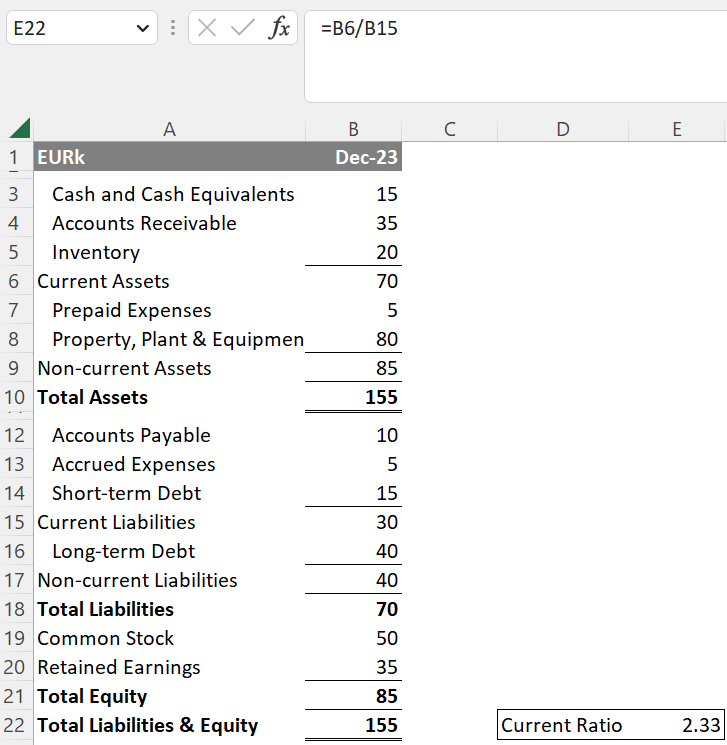
Task: Select the Current Ratio label cell
Action: tap(563, 726)
